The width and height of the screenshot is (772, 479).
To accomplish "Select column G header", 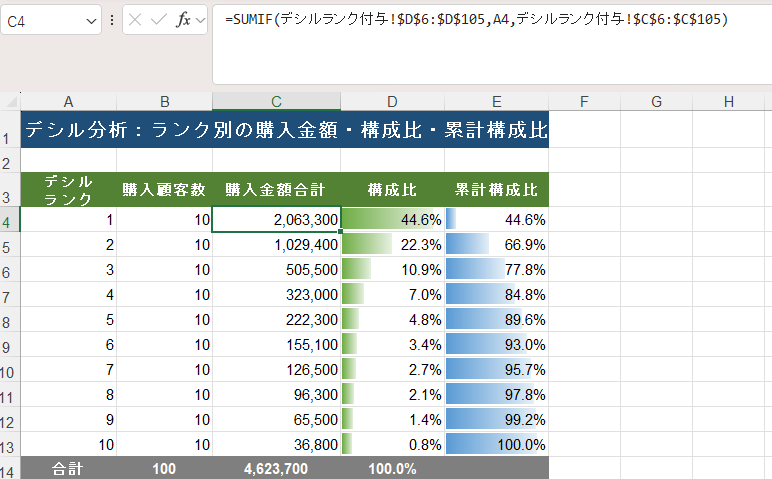I will [x=656, y=102].
